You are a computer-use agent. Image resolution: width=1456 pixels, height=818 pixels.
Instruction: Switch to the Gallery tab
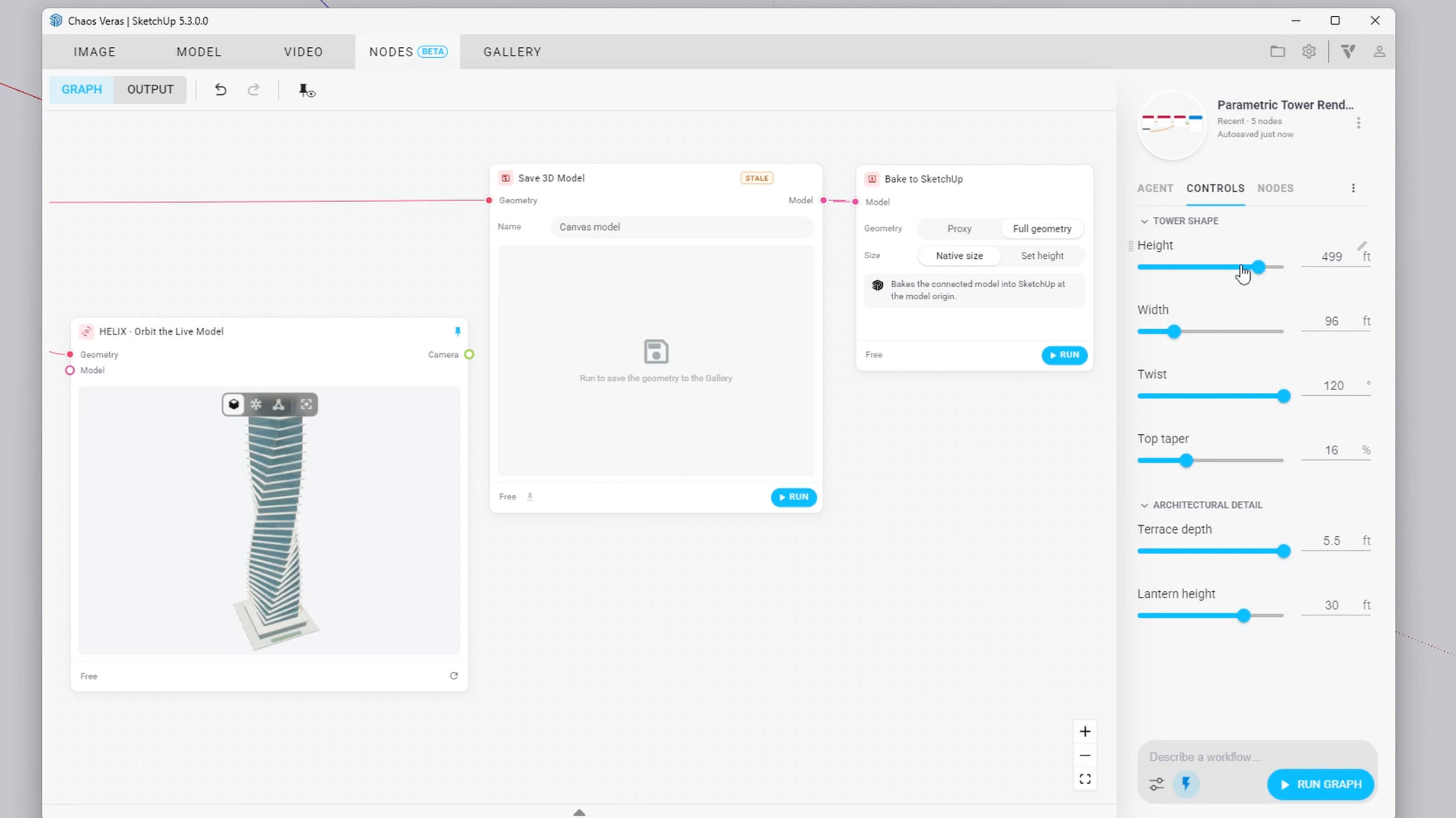pos(512,52)
